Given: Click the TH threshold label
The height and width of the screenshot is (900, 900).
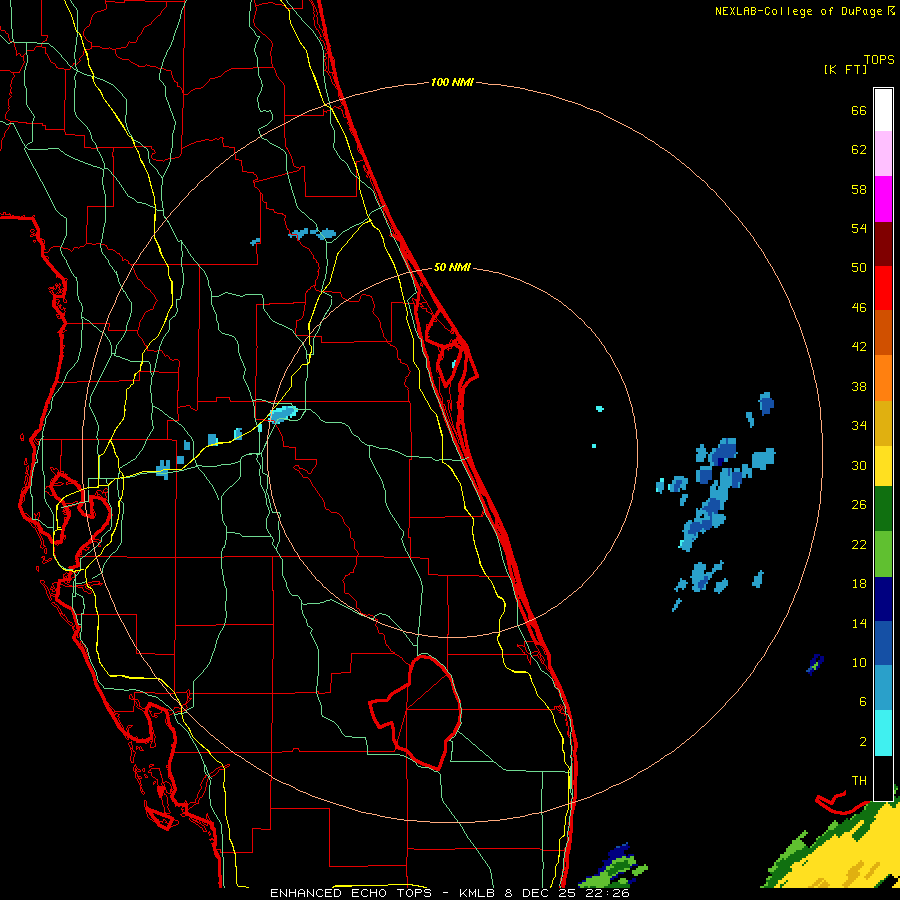Looking at the screenshot, I should [859, 781].
